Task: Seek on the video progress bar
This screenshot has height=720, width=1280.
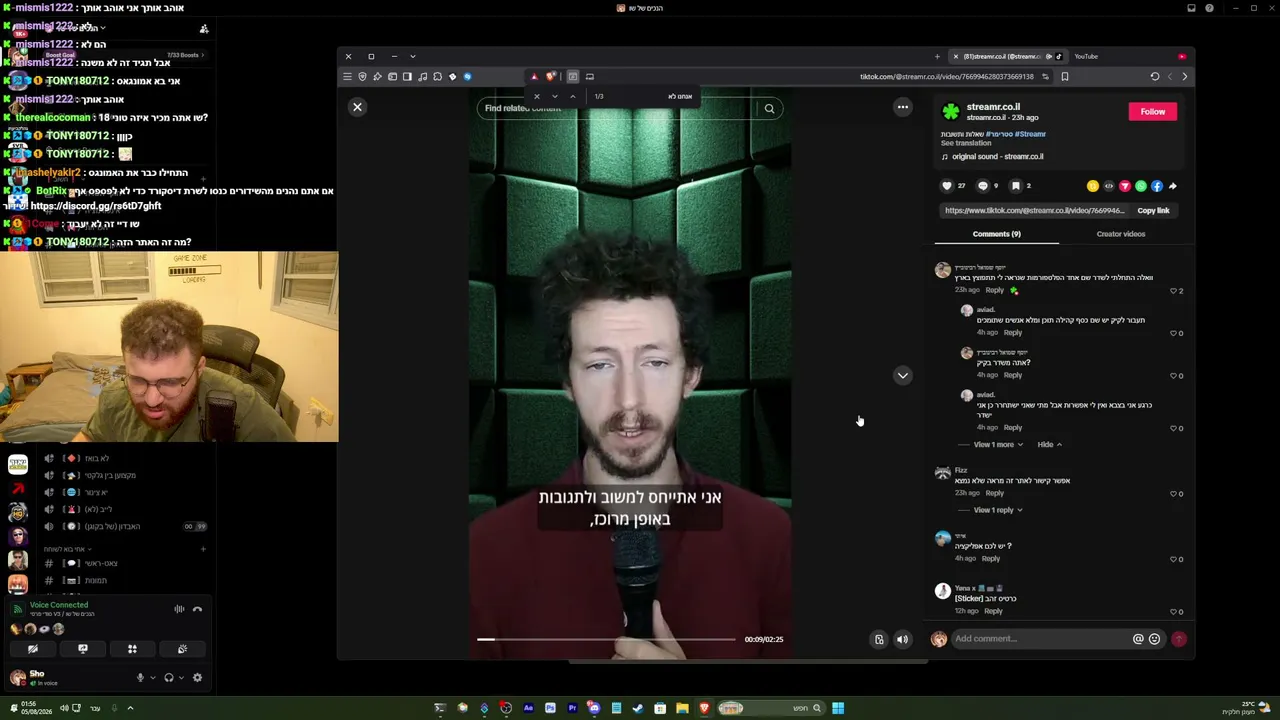Action: click(606, 639)
